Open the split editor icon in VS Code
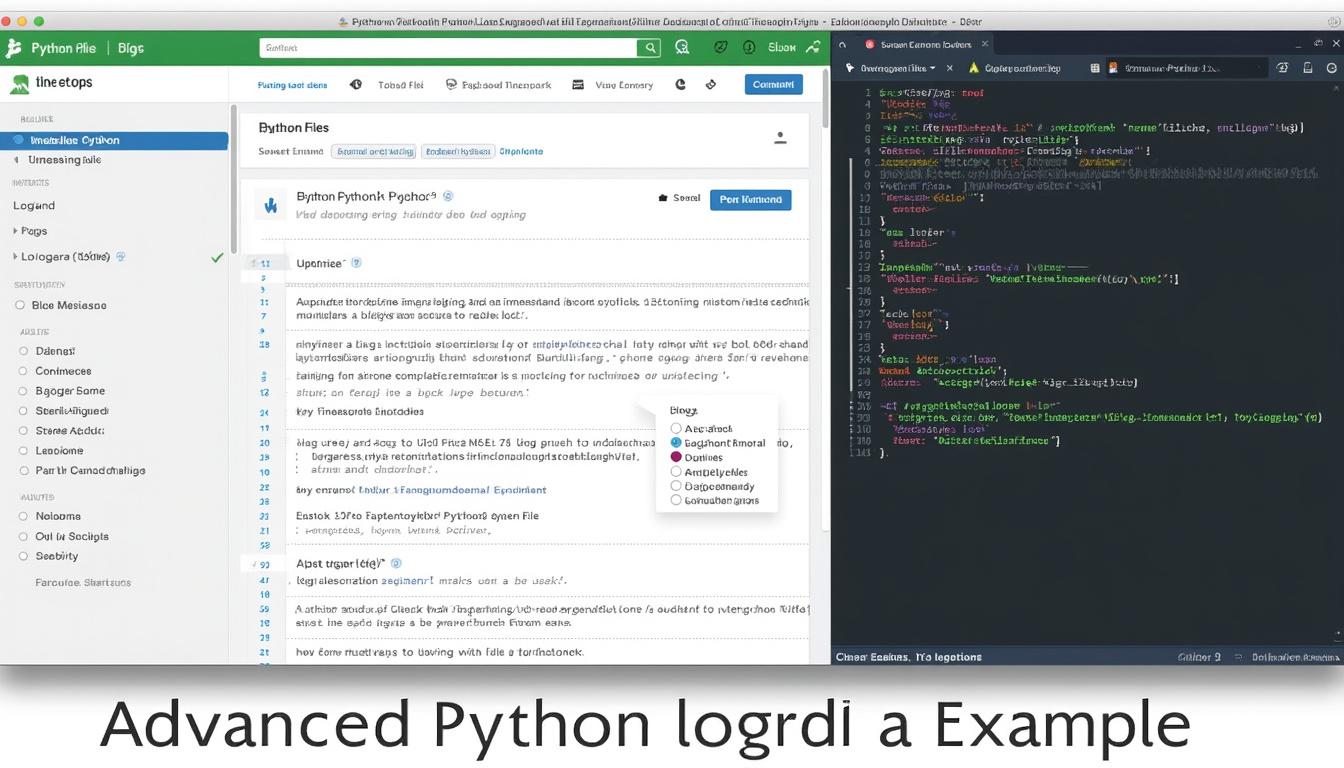Viewport: 1344px width, 768px height. click(1307, 67)
